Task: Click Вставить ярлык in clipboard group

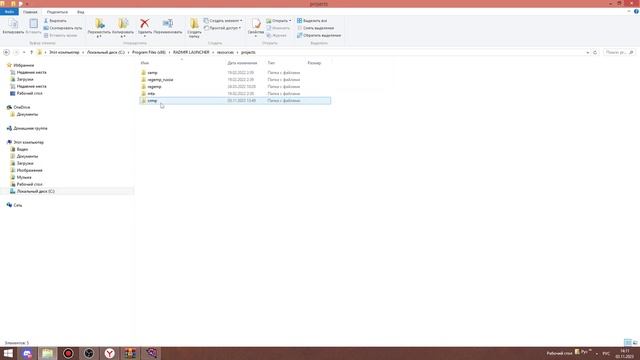Action: 60,36
